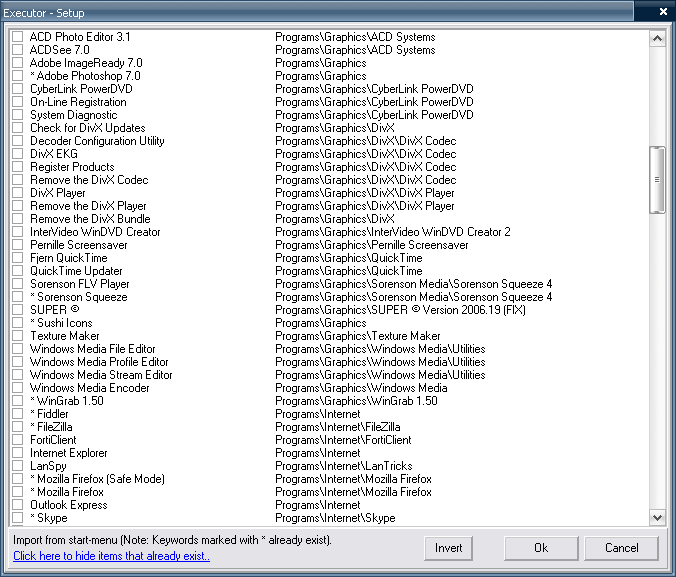Screen dimensions: 676x577
Task: Check the ACD Photo Editor 3.1 checkbox
Action: [x=18, y=37]
